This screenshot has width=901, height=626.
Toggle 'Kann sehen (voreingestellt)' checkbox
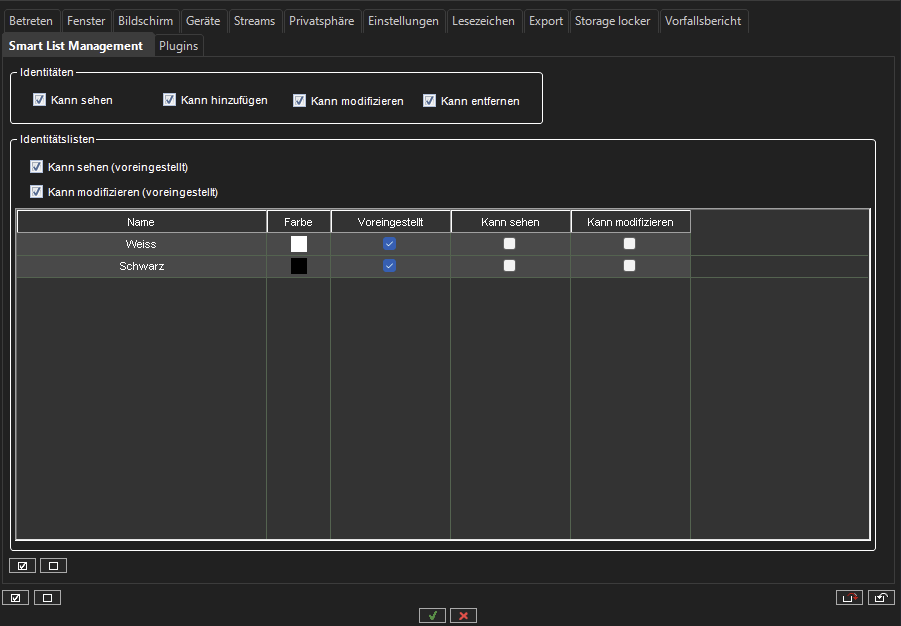click(x=36, y=167)
